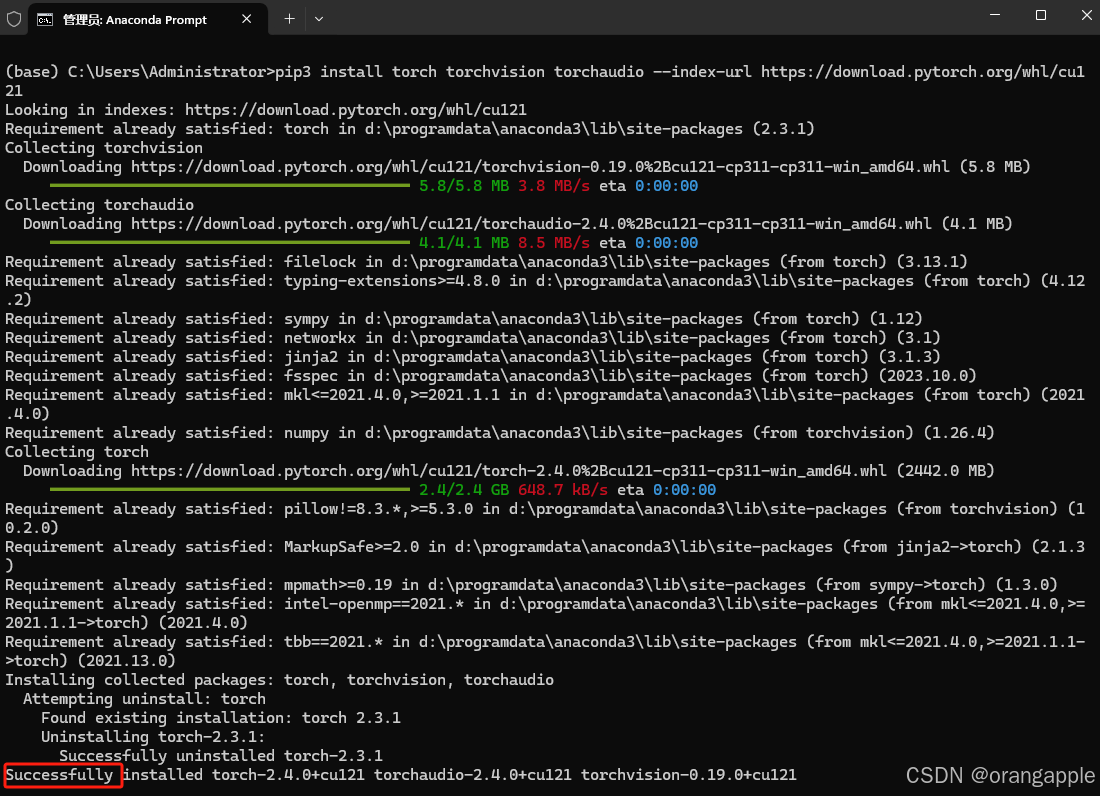Click the torchvision download progress bar
This screenshot has height=796, width=1100.
(230, 186)
